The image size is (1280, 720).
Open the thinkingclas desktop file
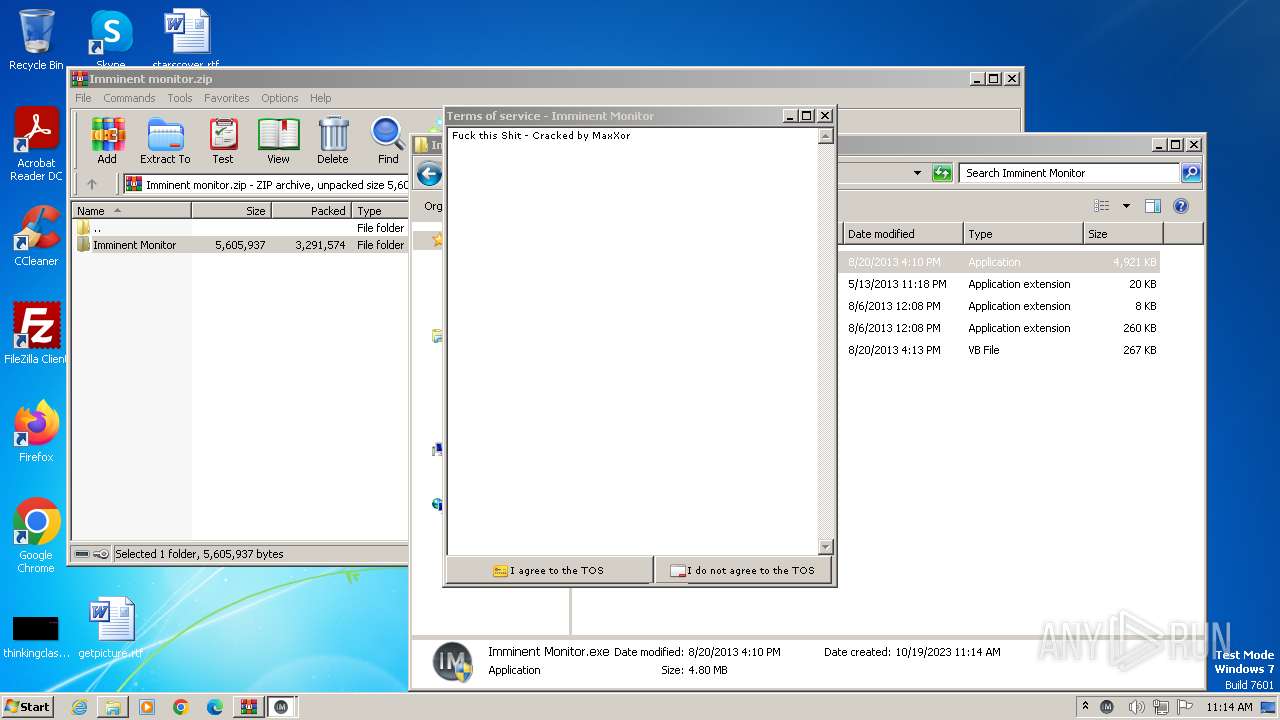pos(36,637)
